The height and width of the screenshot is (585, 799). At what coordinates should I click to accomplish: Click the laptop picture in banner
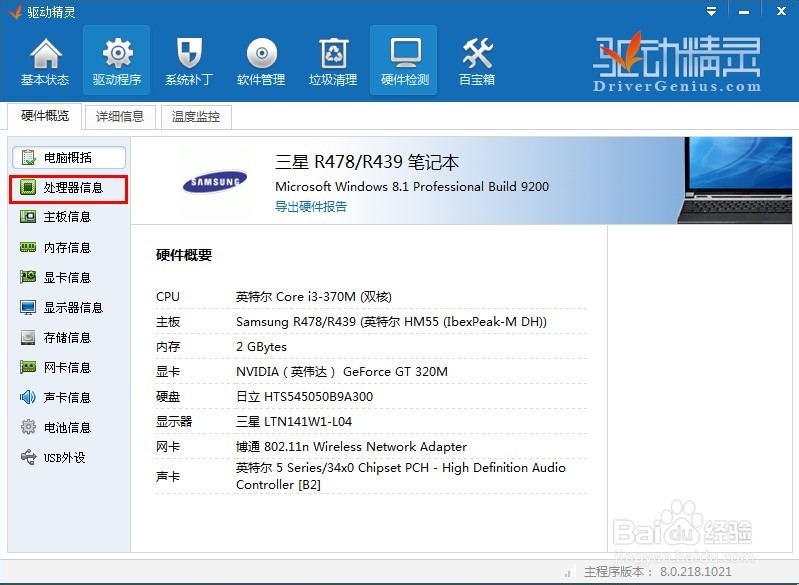coord(734,180)
